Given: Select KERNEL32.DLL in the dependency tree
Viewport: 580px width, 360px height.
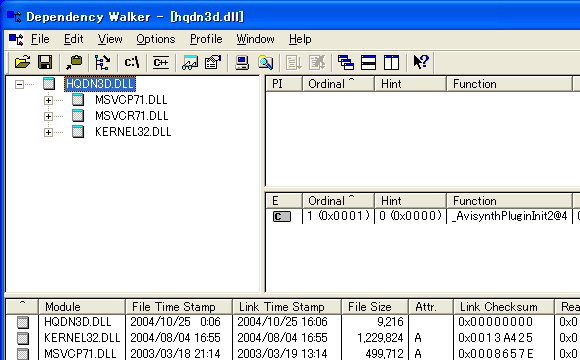Looking at the screenshot, I should (133, 132).
